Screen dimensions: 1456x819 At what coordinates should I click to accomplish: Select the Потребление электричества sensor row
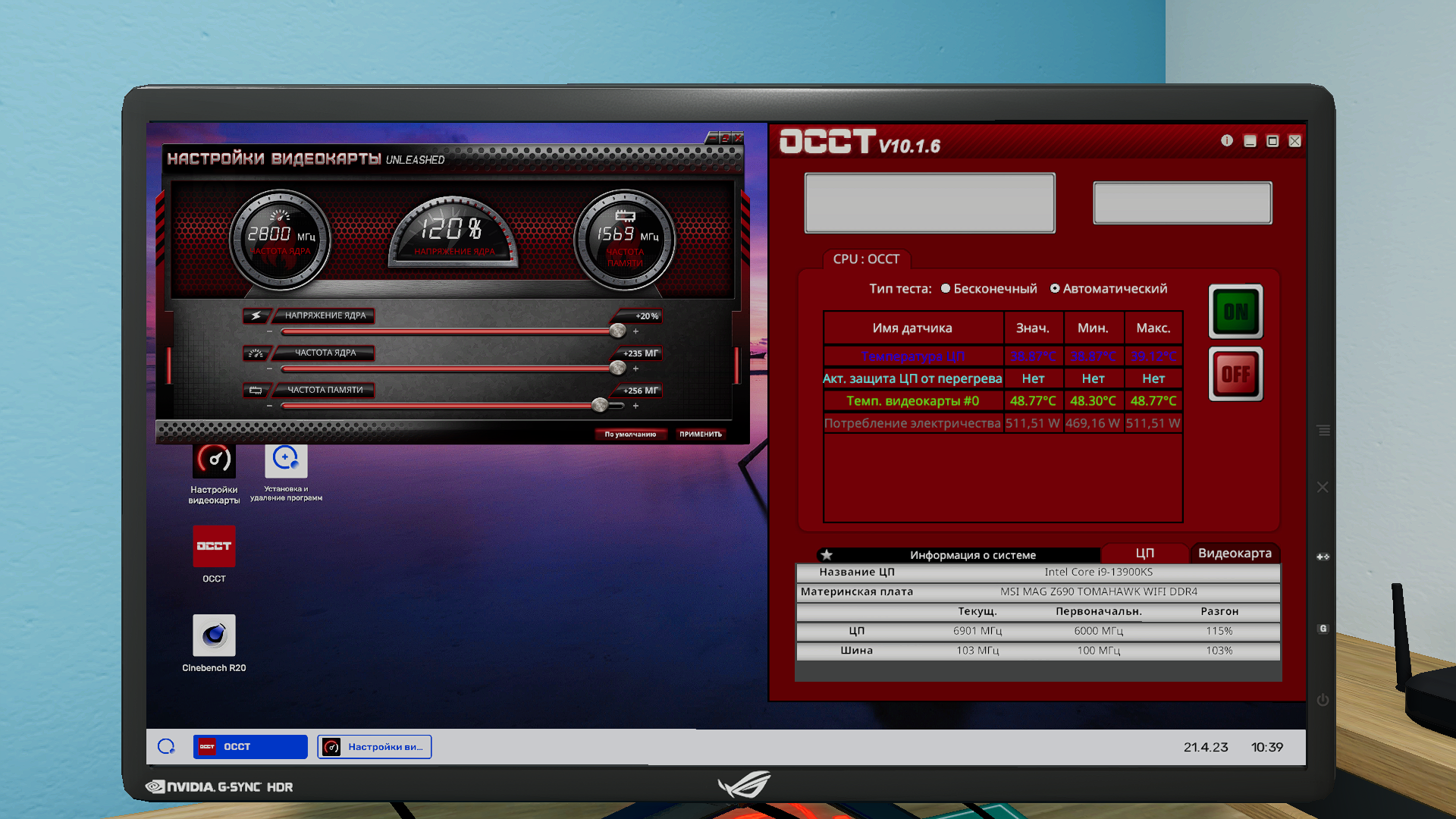coord(1003,423)
